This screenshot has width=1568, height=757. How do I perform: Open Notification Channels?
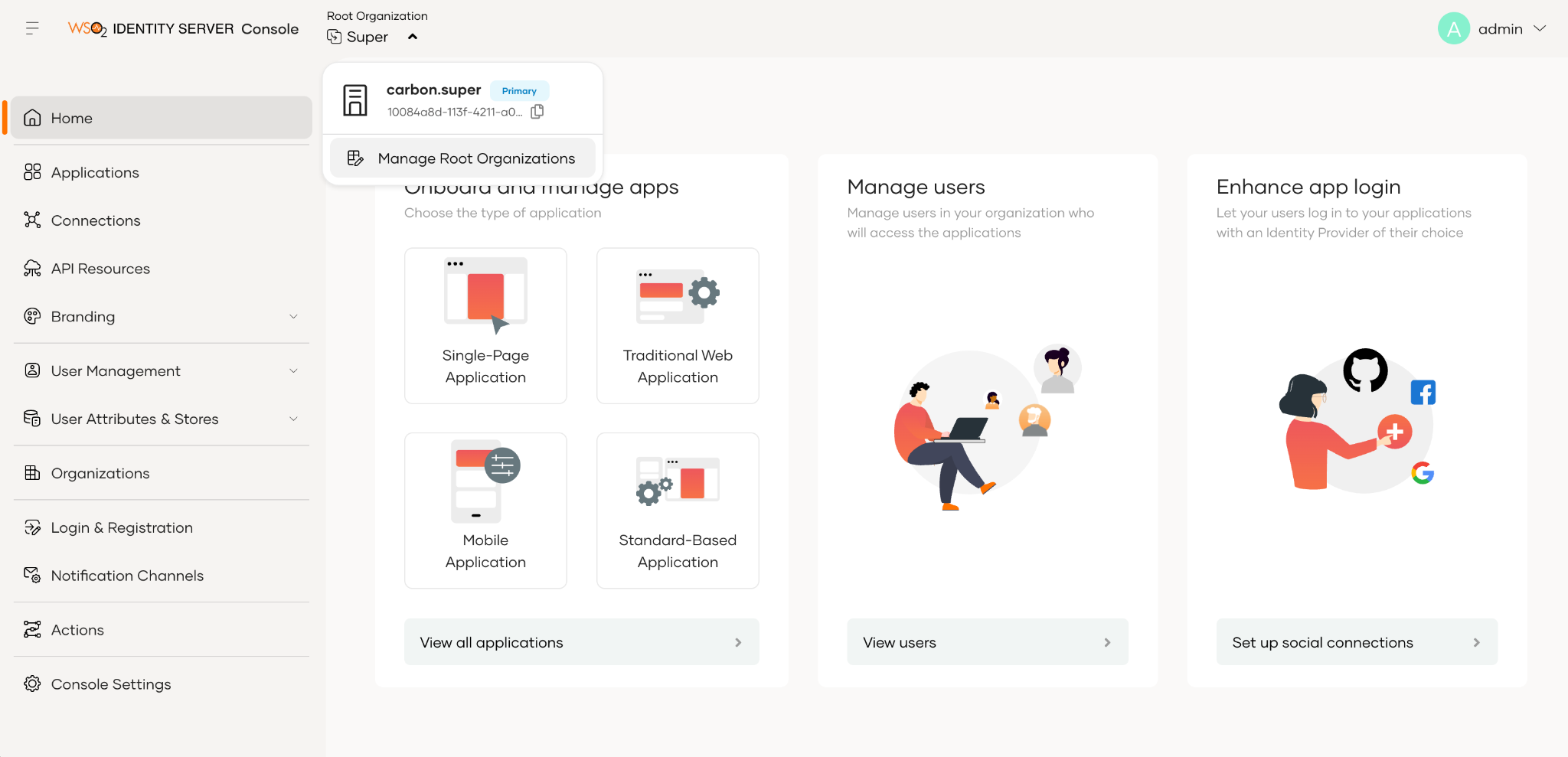pos(162,576)
